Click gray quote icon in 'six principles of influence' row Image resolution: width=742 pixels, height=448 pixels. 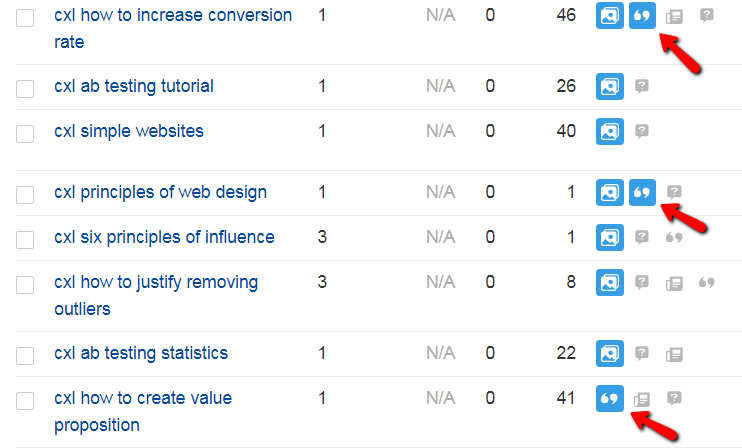tap(674, 237)
